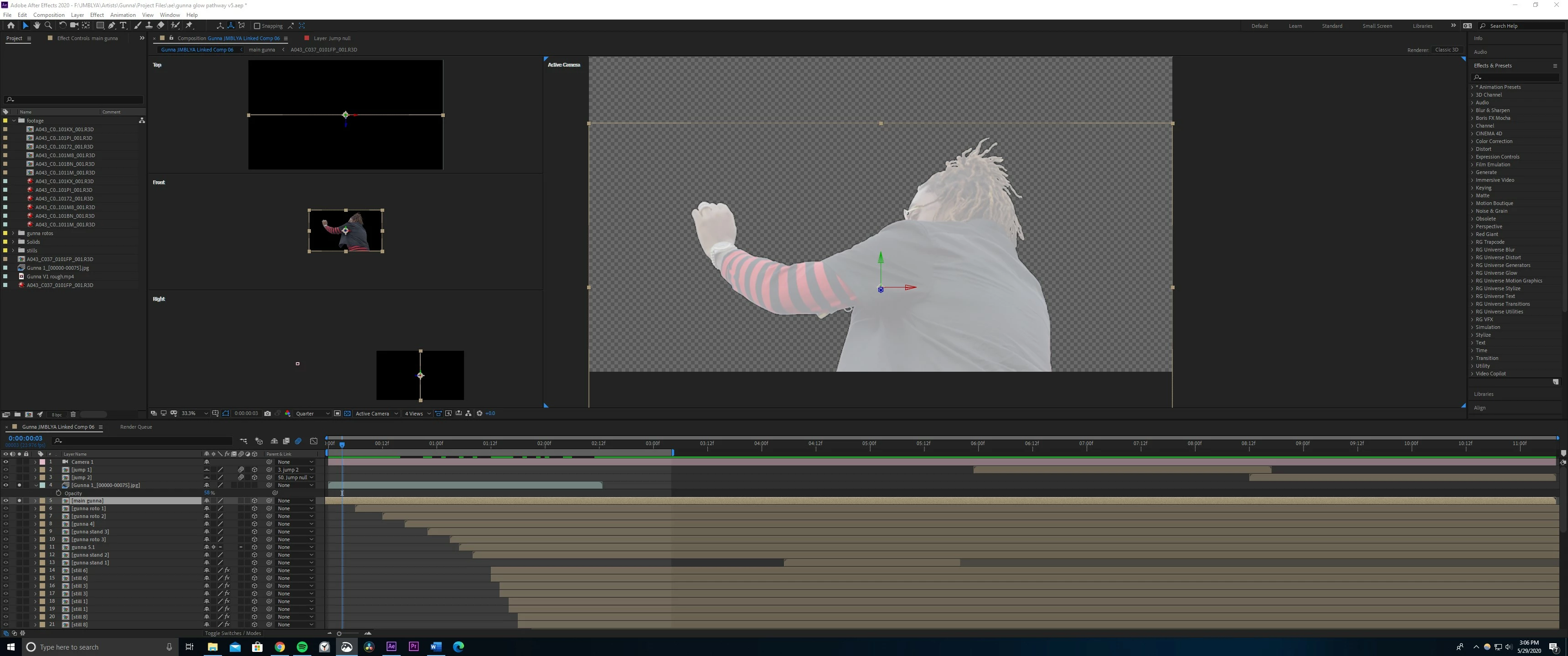Select the Pen tool in toolbar
The width and height of the screenshot is (1568, 656).
click(x=111, y=26)
